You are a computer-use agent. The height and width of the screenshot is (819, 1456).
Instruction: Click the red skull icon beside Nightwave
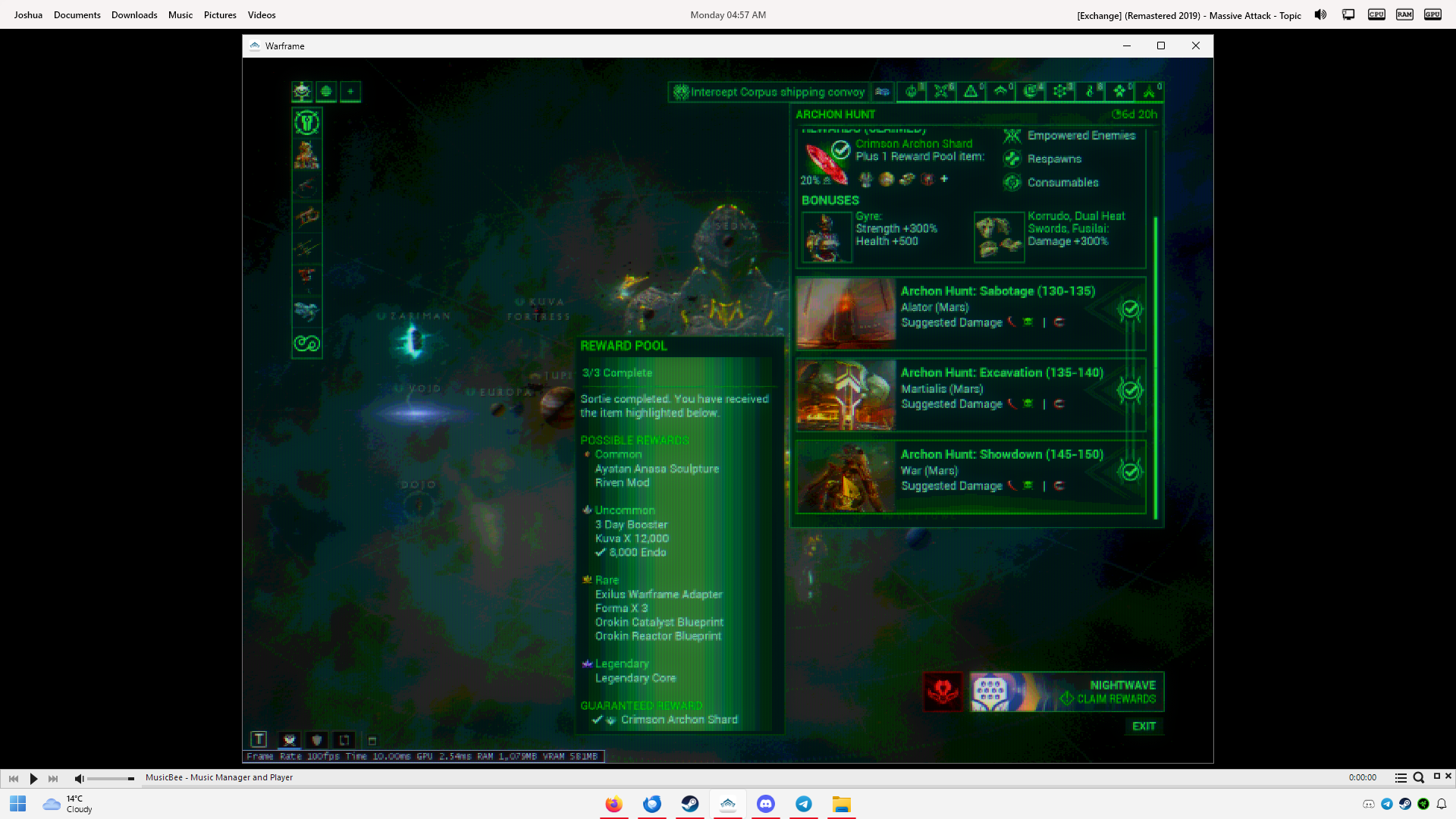943,692
